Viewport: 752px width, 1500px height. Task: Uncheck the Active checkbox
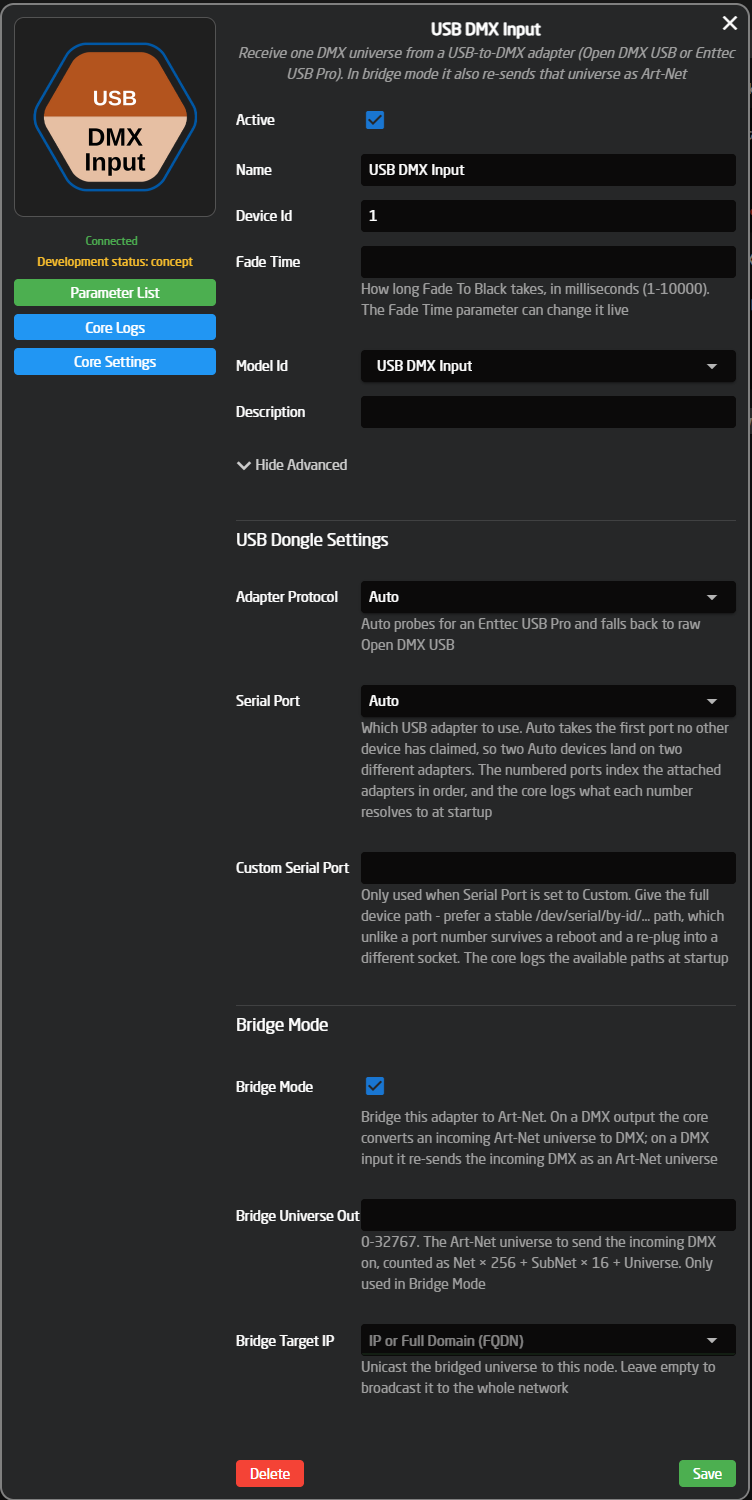pyautogui.click(x=375, y=120)
